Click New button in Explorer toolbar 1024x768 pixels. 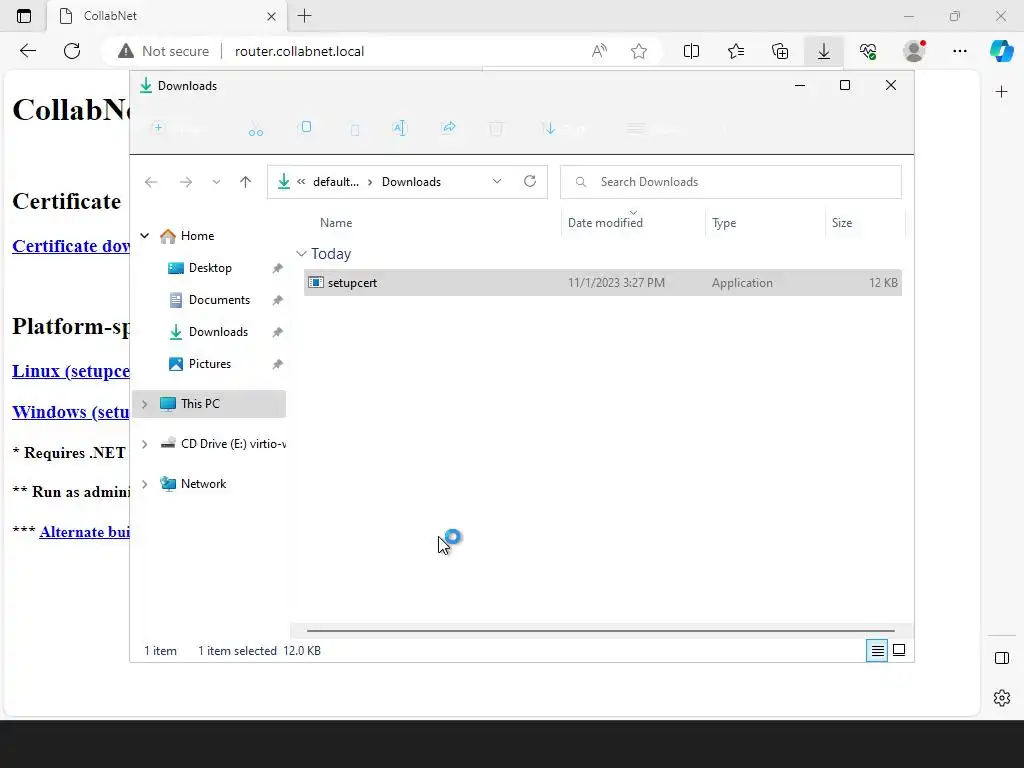click(x=179, y=129)
